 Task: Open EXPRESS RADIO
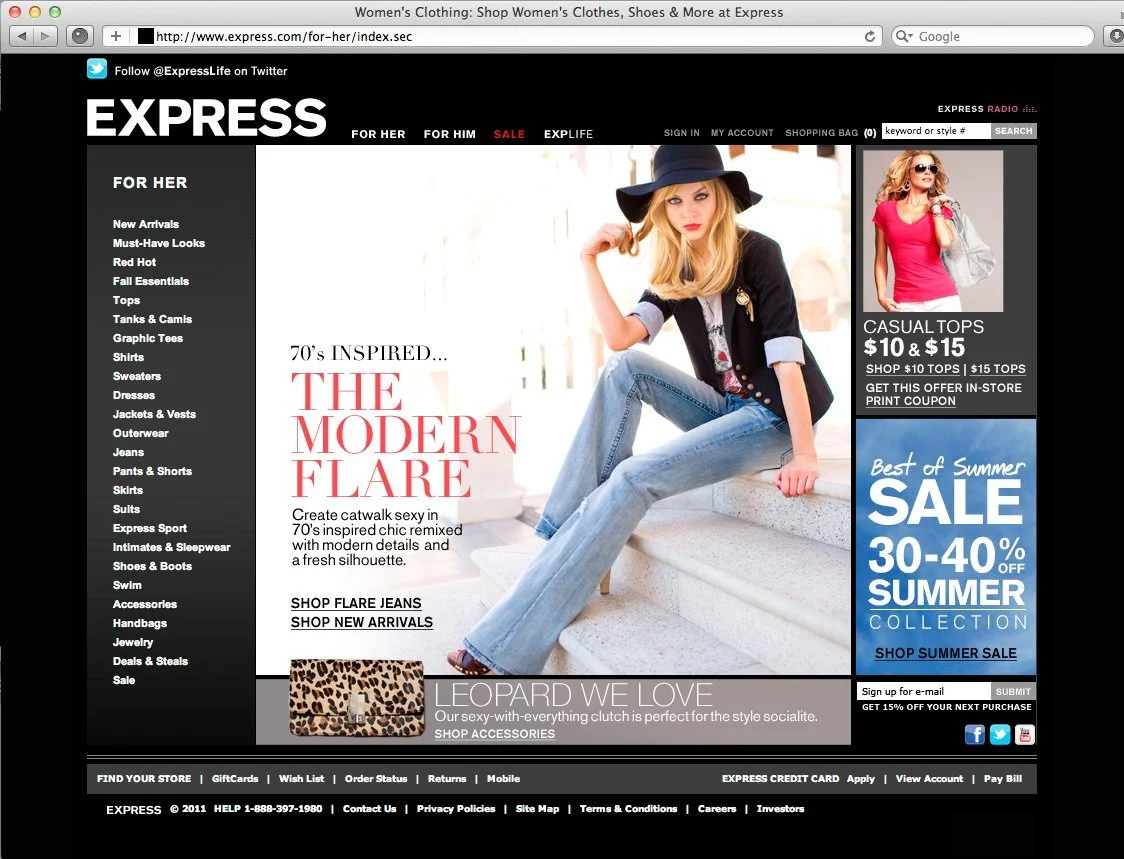click(986, 109)
